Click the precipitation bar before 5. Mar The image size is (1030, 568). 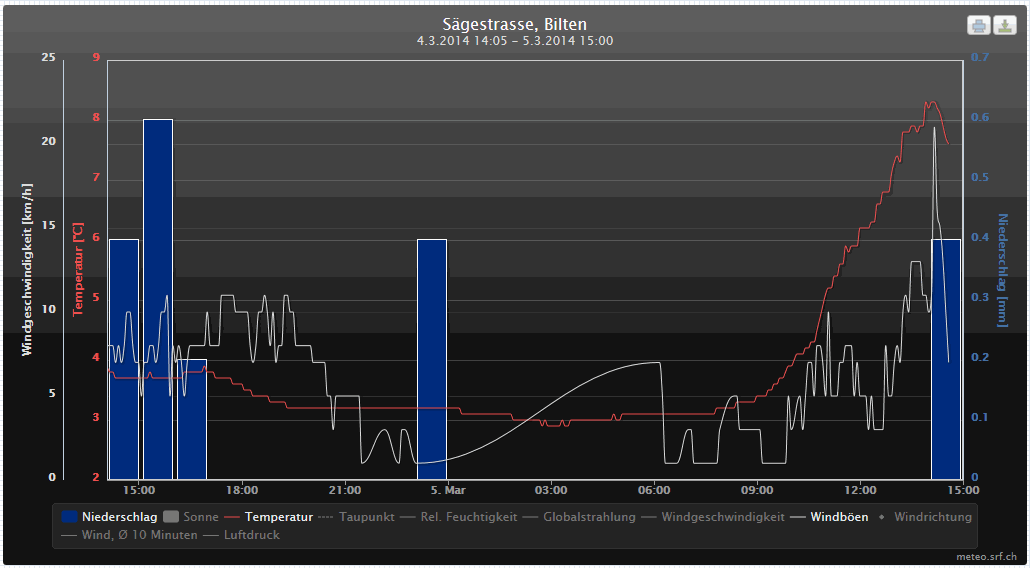[x=431, y=358]
